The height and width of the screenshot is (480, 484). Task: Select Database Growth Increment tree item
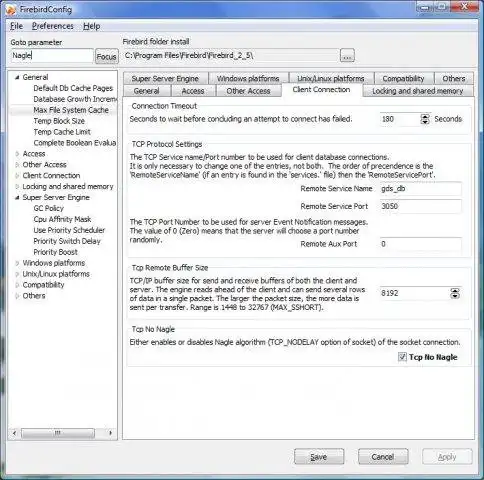coord(75,99)
